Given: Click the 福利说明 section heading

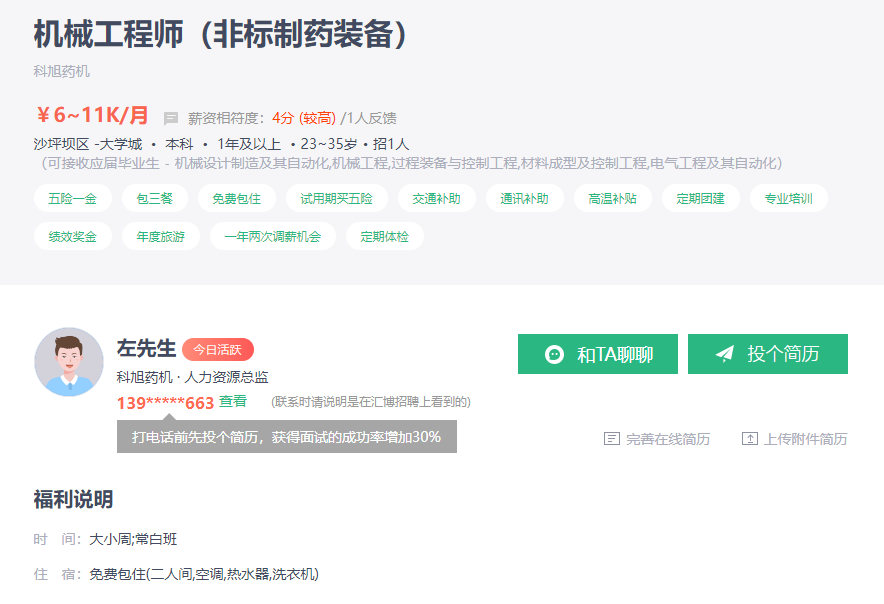Looking at the screenshot, I should pos(73,500).
